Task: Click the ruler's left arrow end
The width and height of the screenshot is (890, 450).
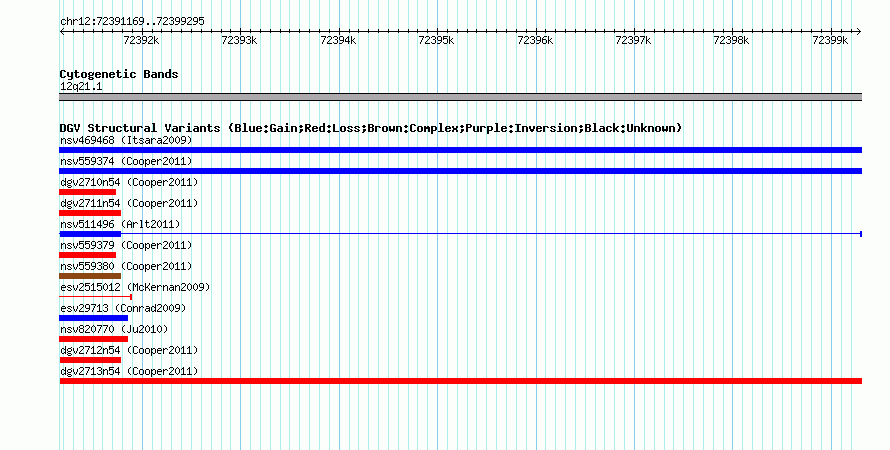Action: pyautogui.click(x=62, y=32)
